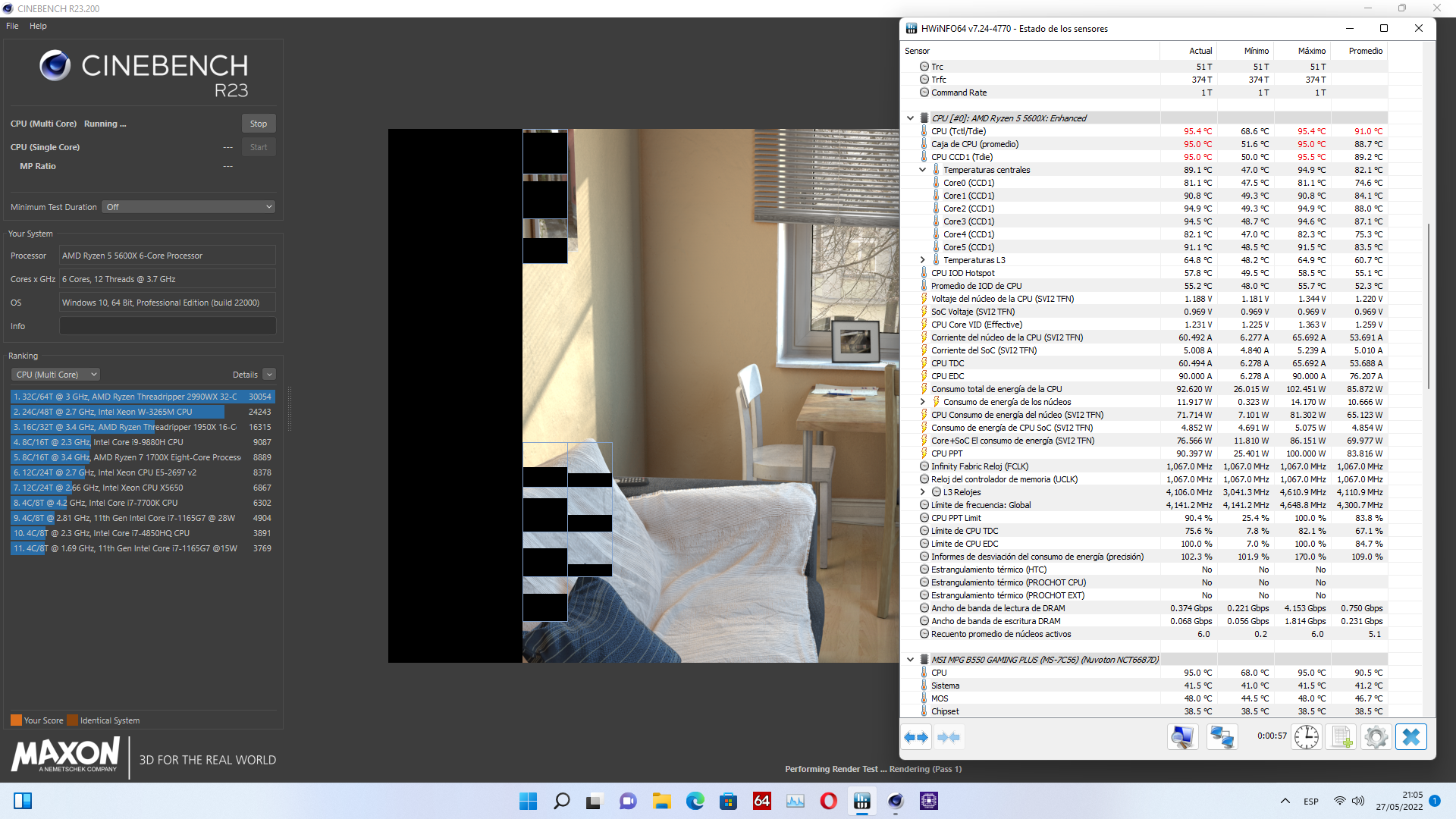The image size is (1456, 819).
Task: Open Cinebench File menu
Action: tap(12, 26)
